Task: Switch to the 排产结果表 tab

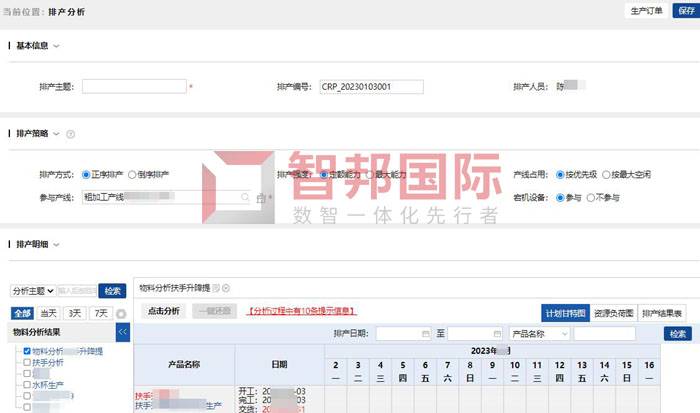Action: pos(663,311)
